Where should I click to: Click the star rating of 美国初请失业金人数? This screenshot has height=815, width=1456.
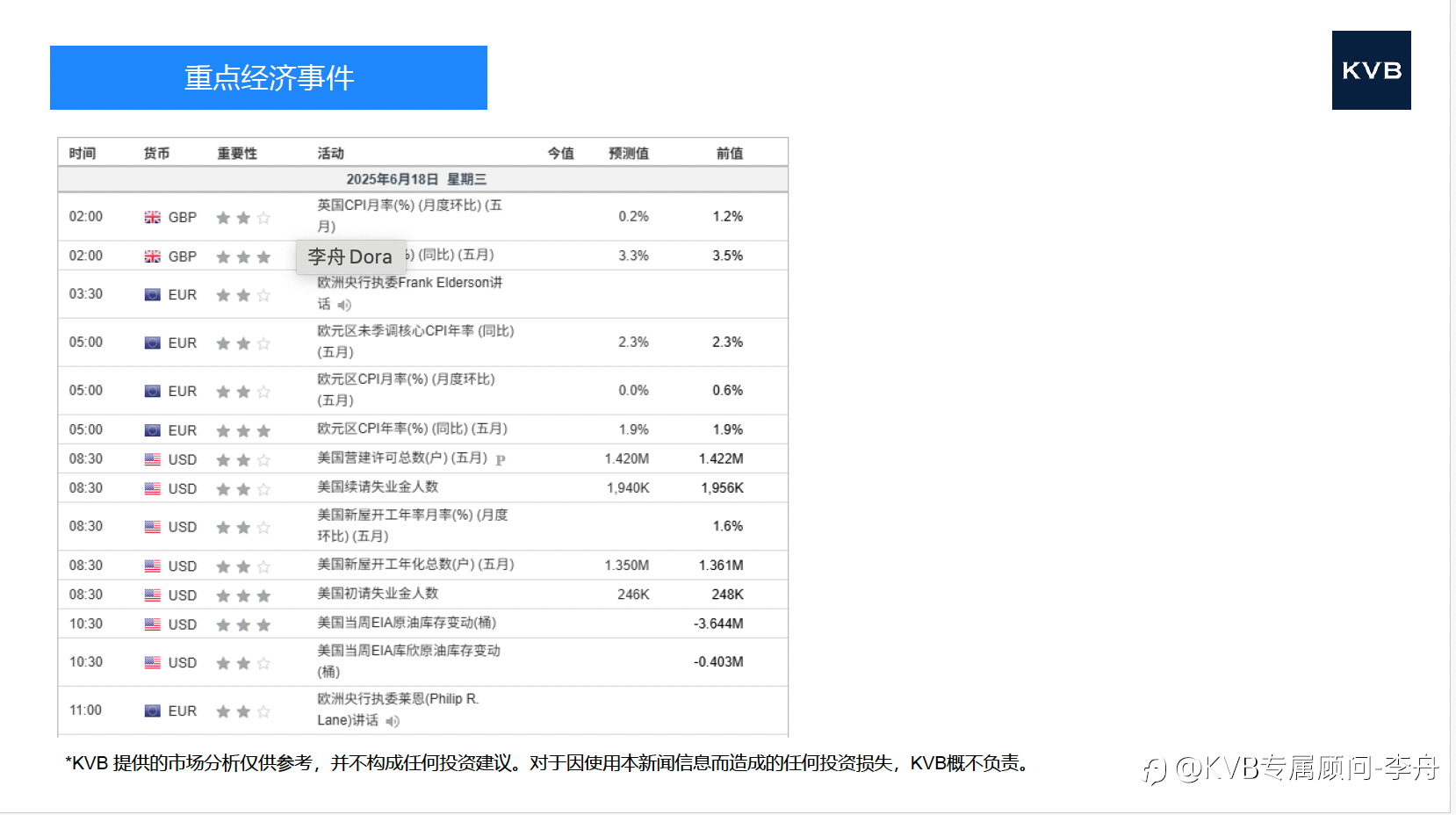243,595
